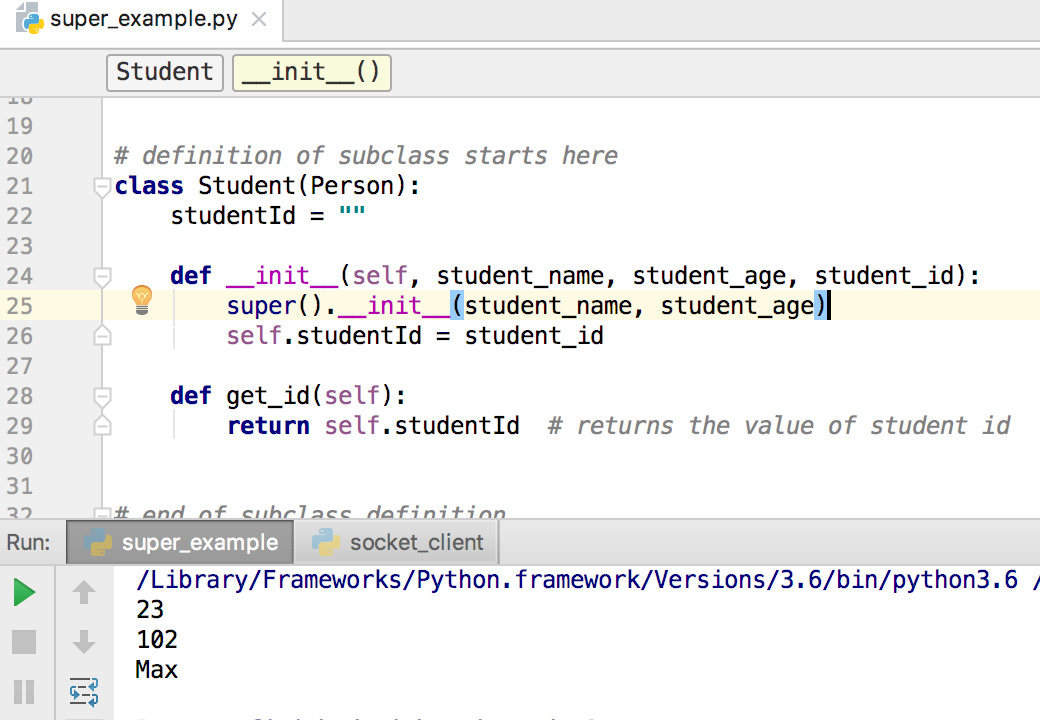Open the __init__() breadcrumb navigation

pyautogui.click(x=311, y=72)
